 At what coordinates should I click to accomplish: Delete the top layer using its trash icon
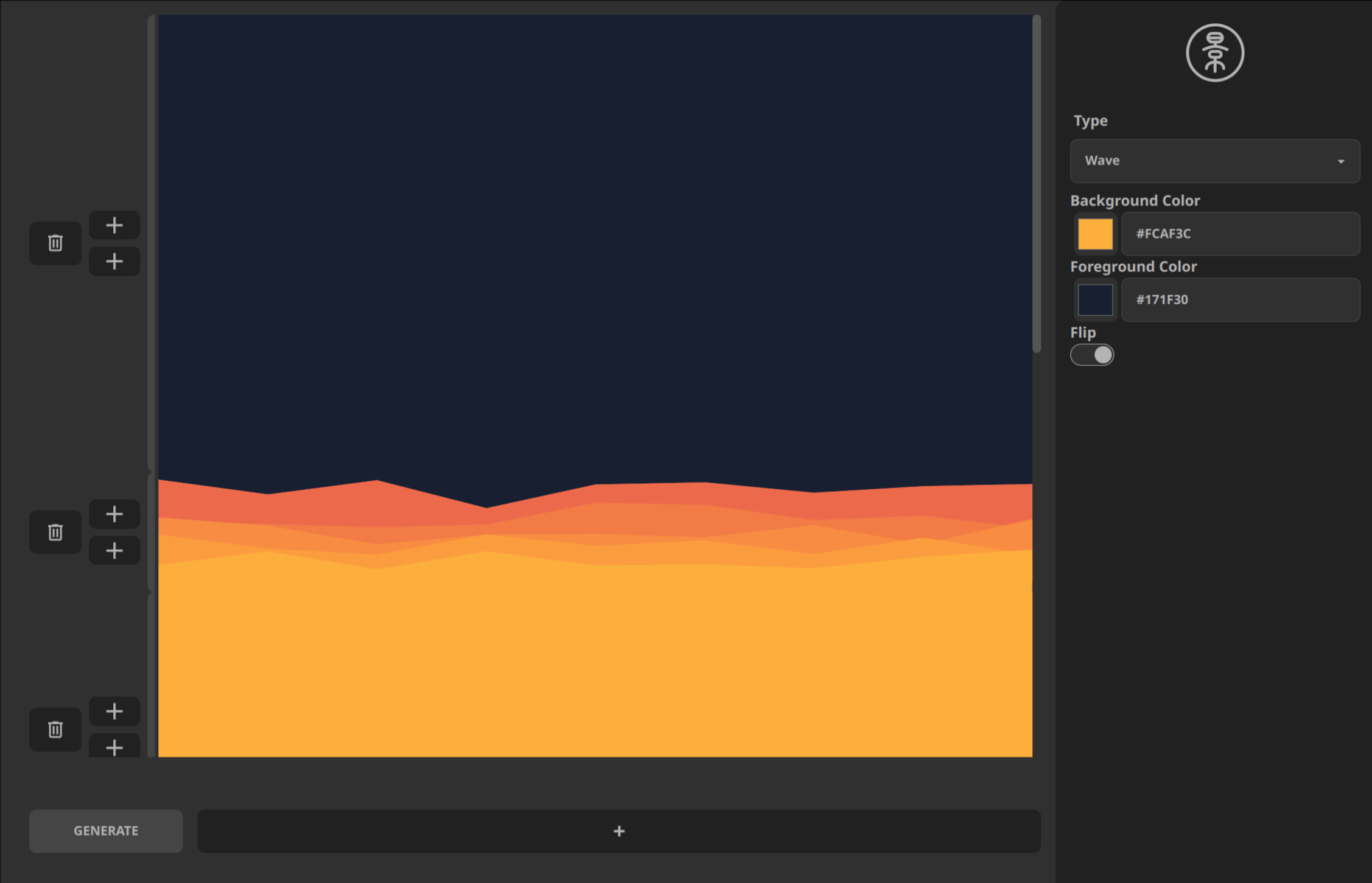point(55,243)
